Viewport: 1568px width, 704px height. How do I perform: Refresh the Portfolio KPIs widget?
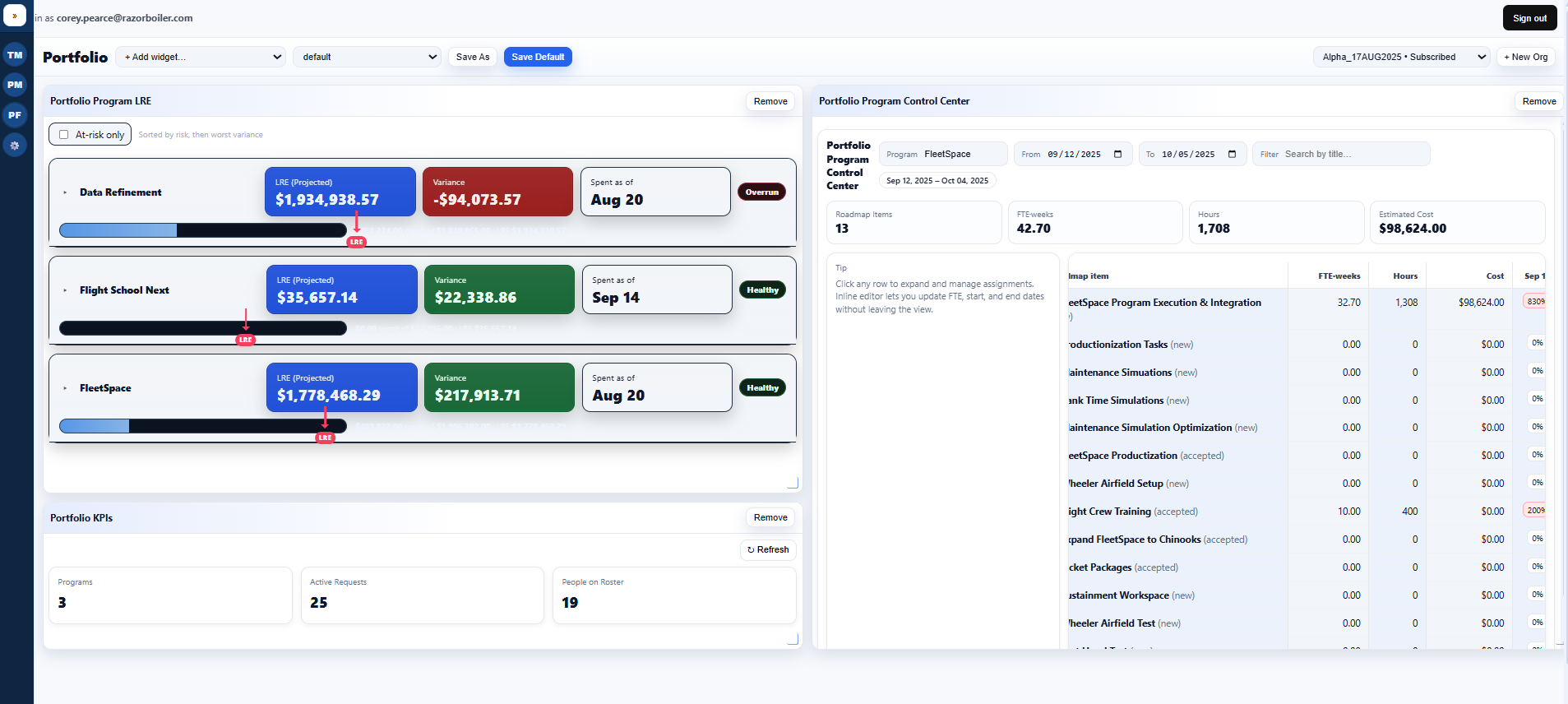tap(768, 549)
